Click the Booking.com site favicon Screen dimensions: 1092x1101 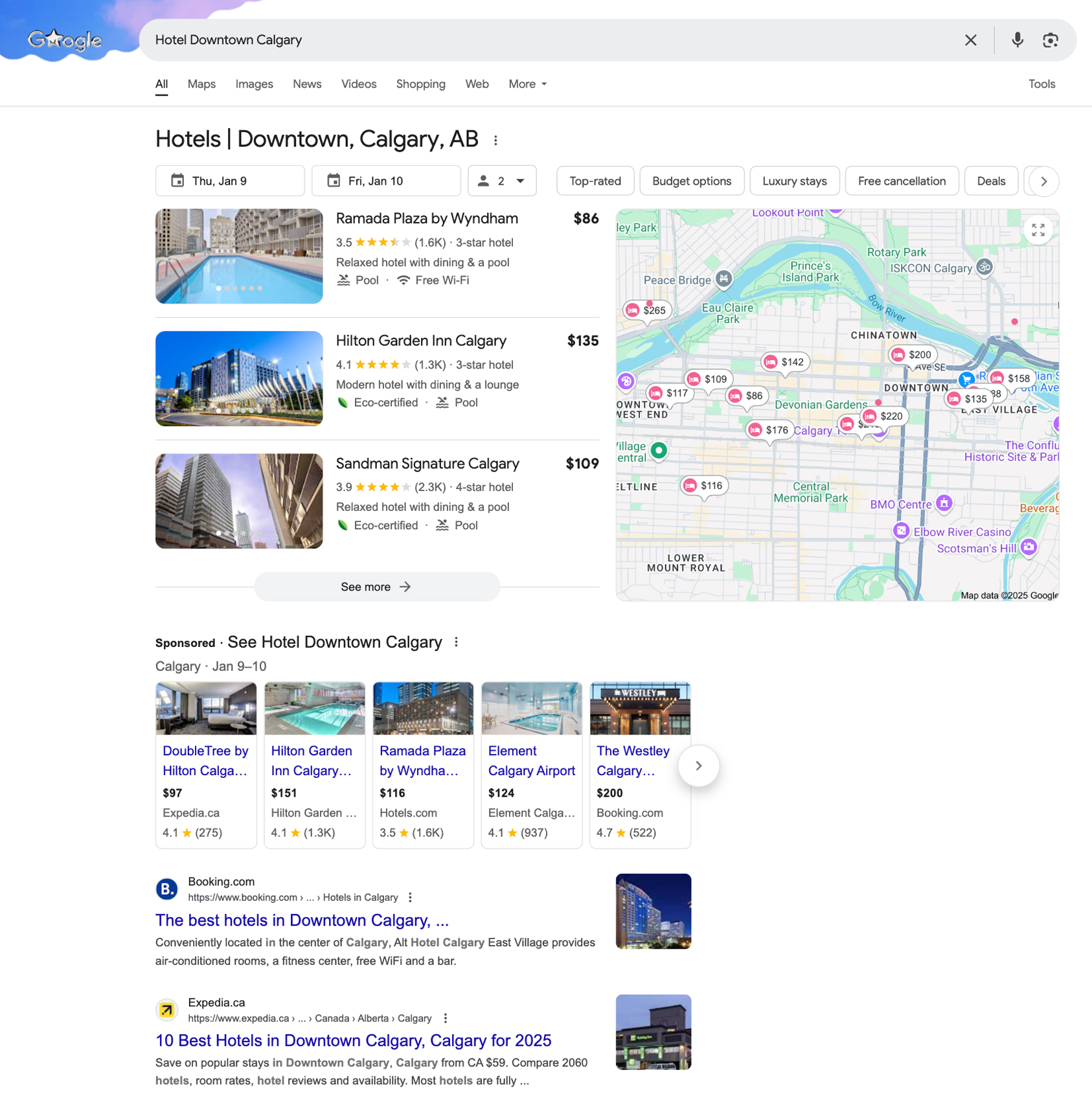[167, 889]
